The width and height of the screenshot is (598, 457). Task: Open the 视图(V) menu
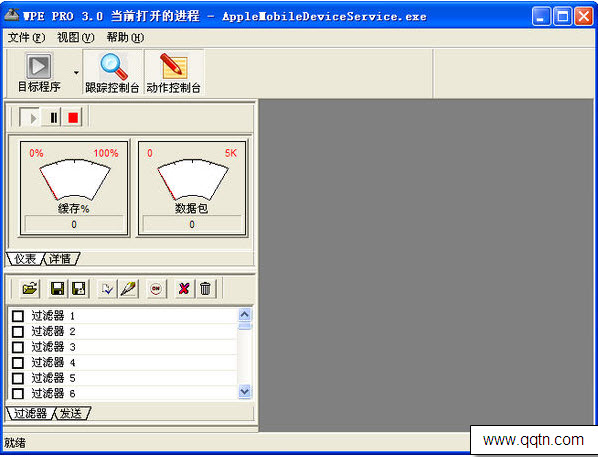[x=75, y=37]
